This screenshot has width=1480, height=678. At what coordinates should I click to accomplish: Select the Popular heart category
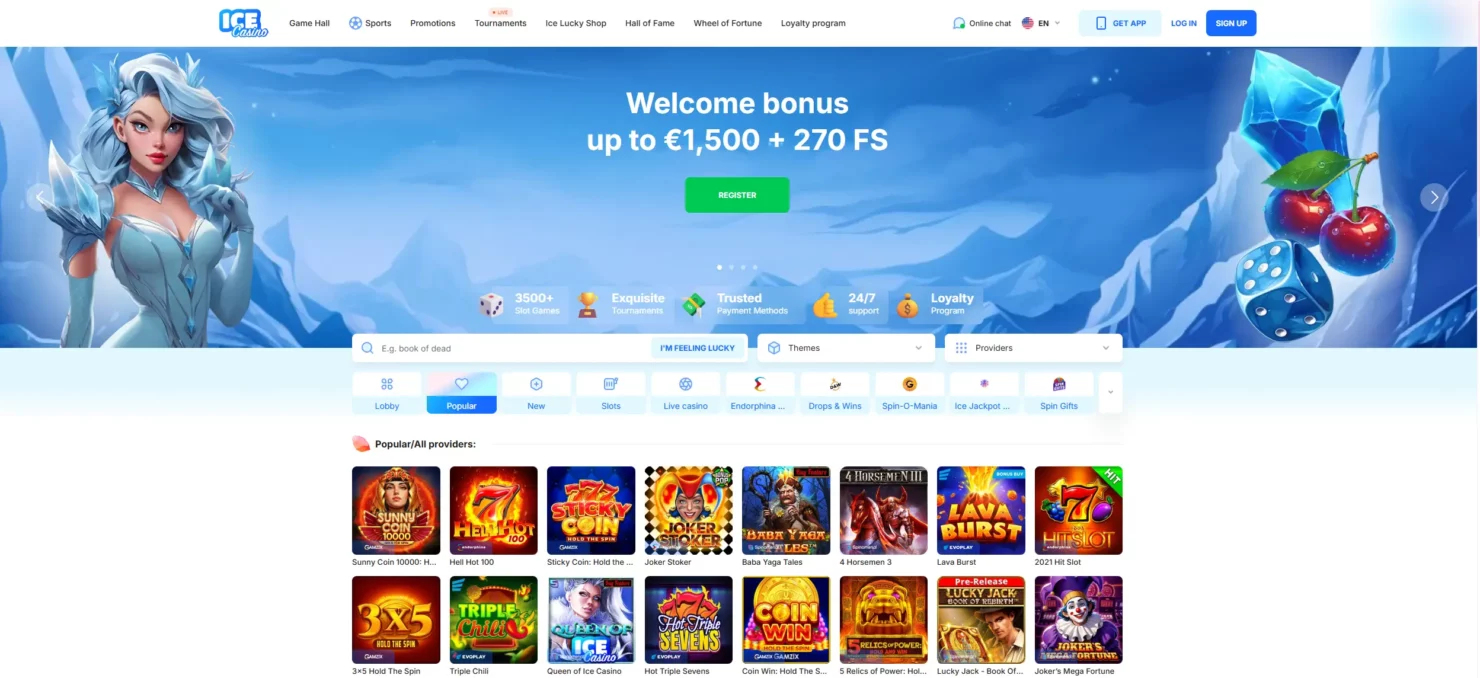(x=461, y=393)
